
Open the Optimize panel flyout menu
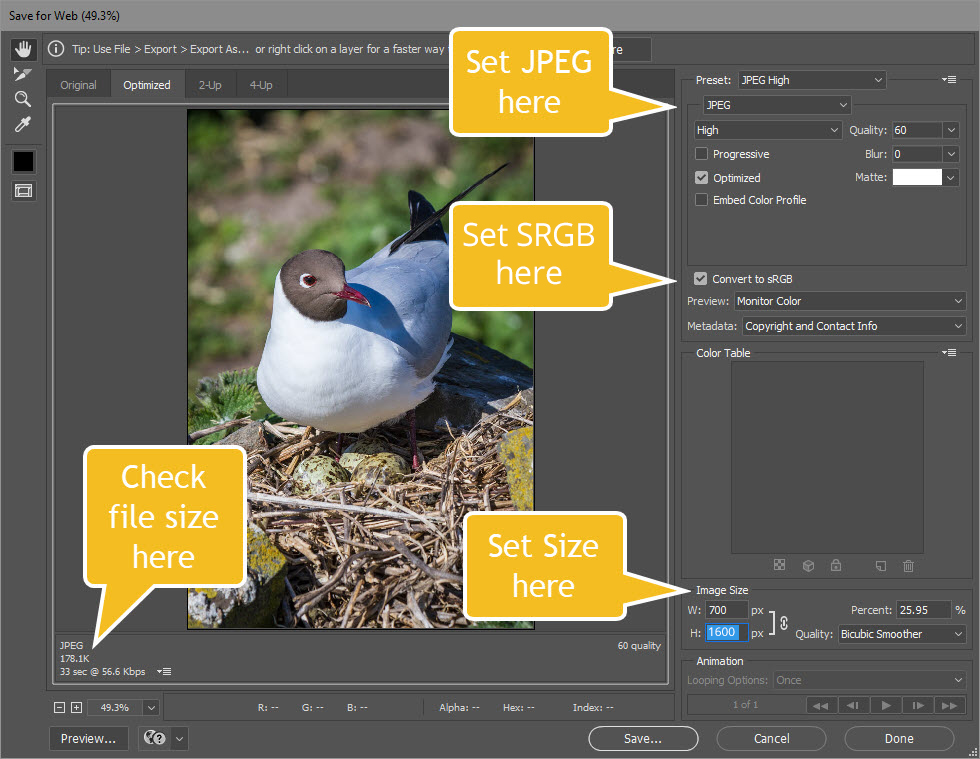tap(950, 80)
